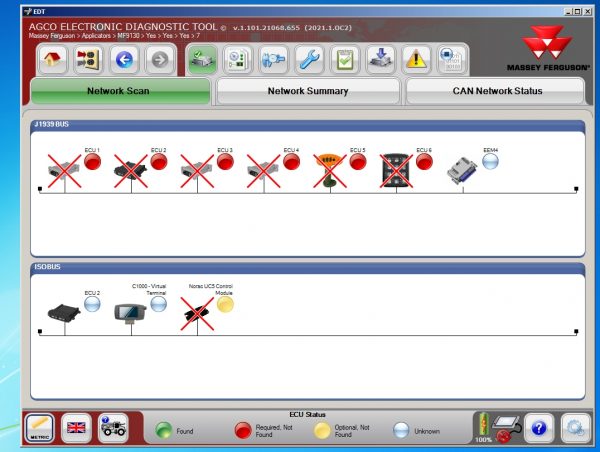The height and width of the screenshot is (452, 600).
Task: Click the green Found legend indicator
Action: 164,431
